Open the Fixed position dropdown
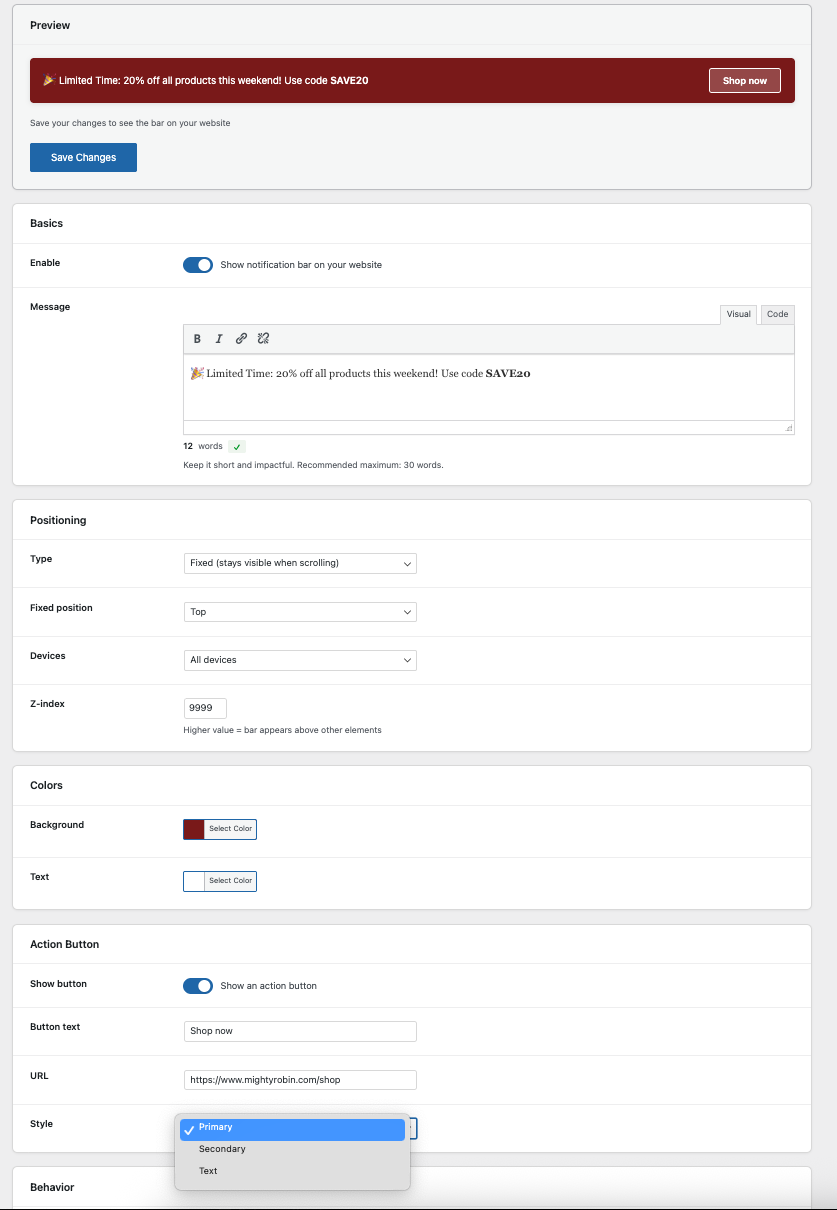The image size is (837, 1210). (x=299, y=611)
